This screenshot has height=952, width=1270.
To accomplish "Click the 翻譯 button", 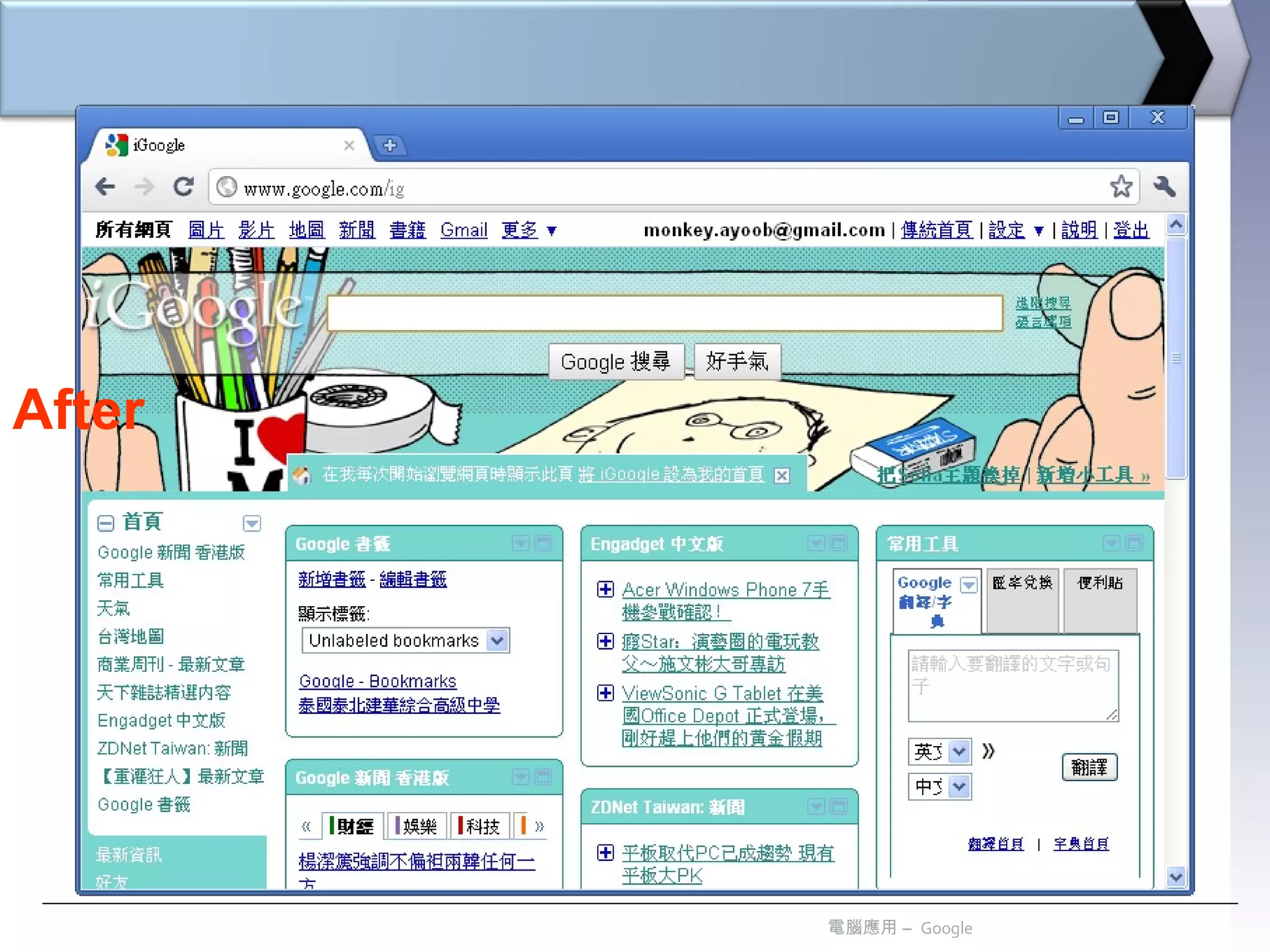I will [x=1089, y=767].
